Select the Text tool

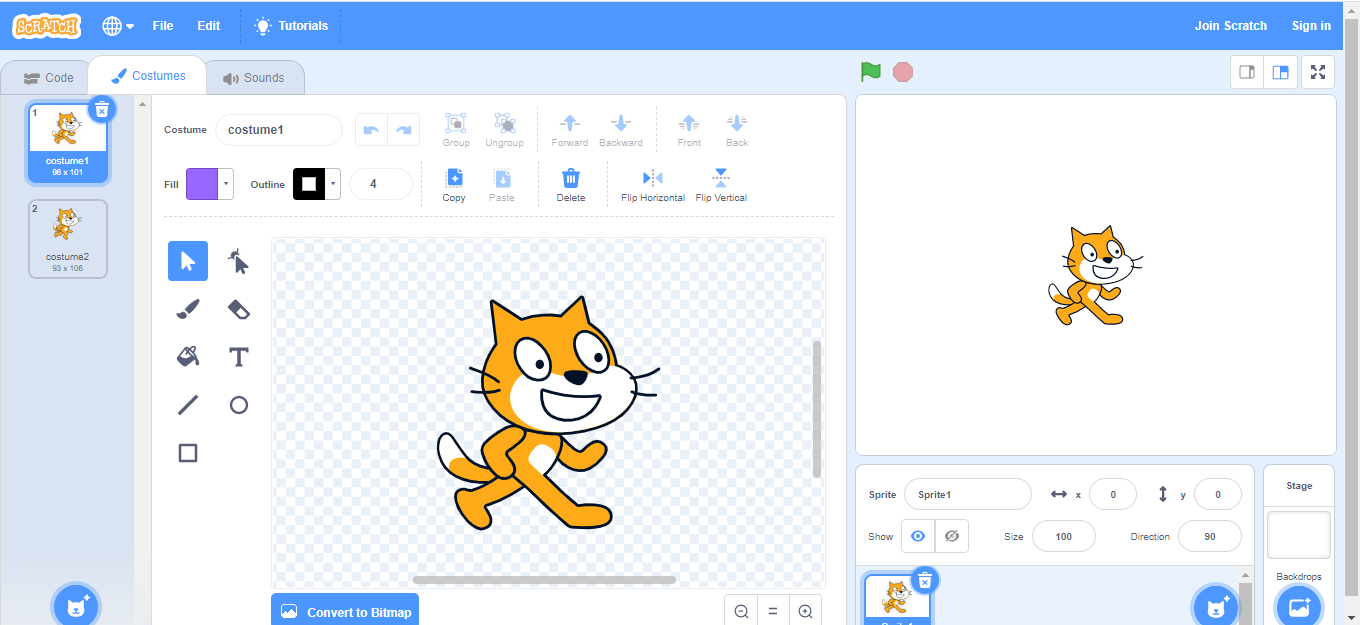(238, 357)
